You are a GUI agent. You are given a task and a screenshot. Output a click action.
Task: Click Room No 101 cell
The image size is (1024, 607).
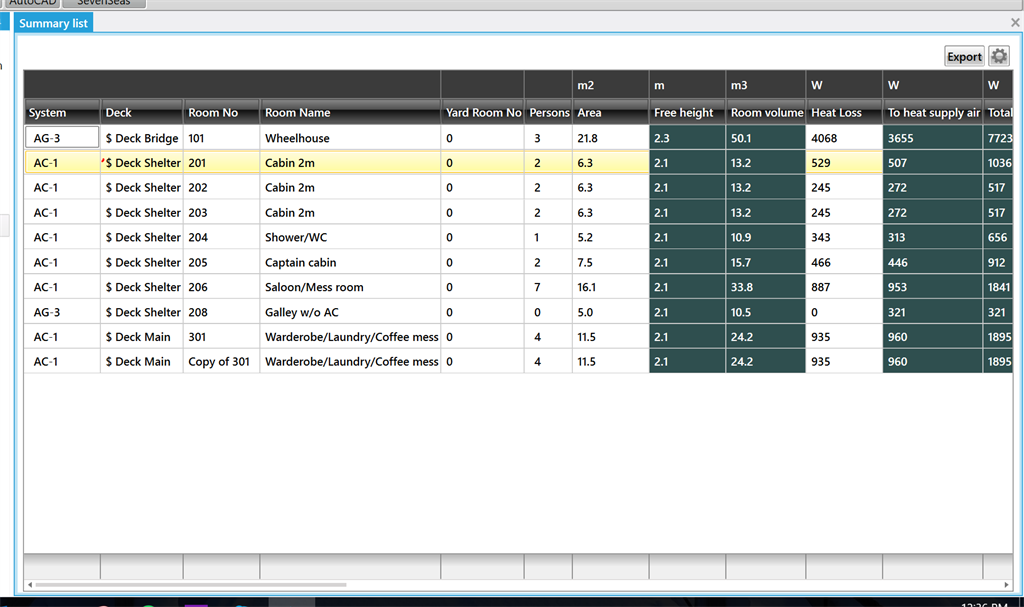pos(221,138)
